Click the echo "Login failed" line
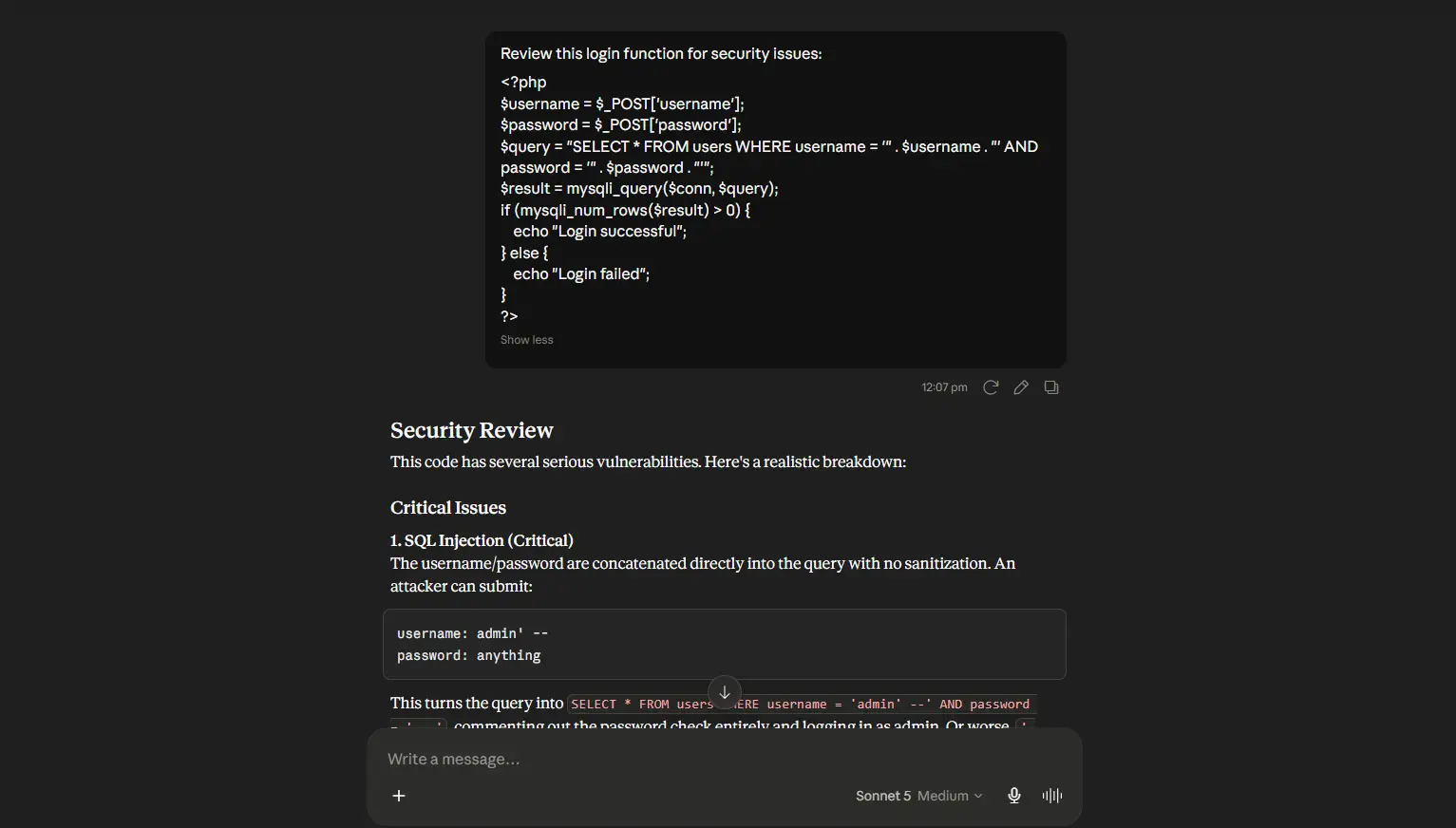The image size is (1456, 828). point(581,273)
